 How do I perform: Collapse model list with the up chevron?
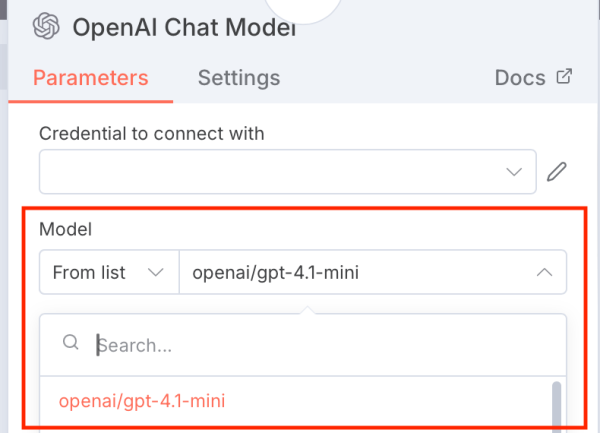pos(545,272)
